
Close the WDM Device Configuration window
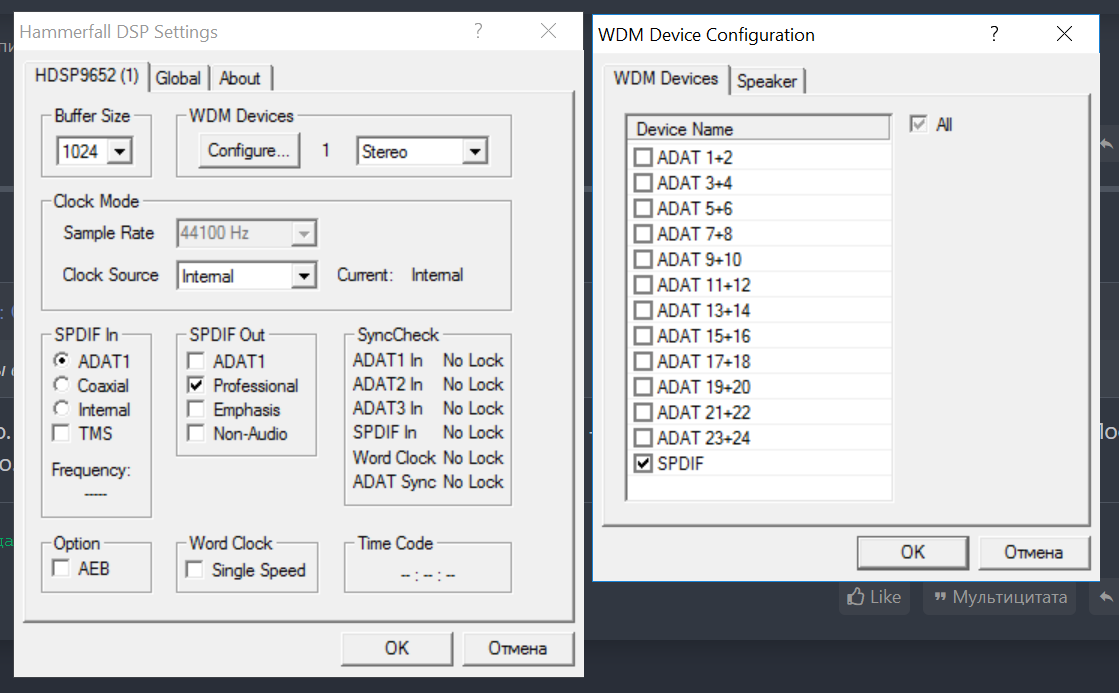[1064, 34]
